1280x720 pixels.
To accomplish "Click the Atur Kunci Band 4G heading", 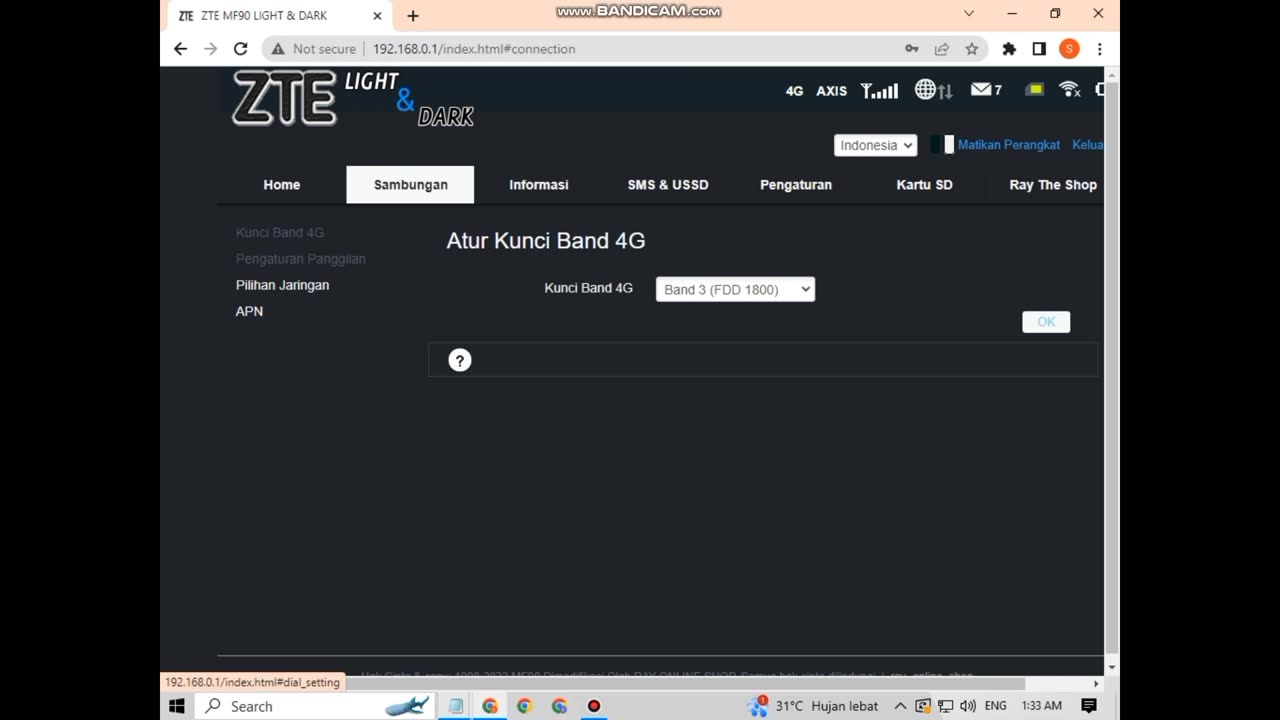I will pos(546,241).
